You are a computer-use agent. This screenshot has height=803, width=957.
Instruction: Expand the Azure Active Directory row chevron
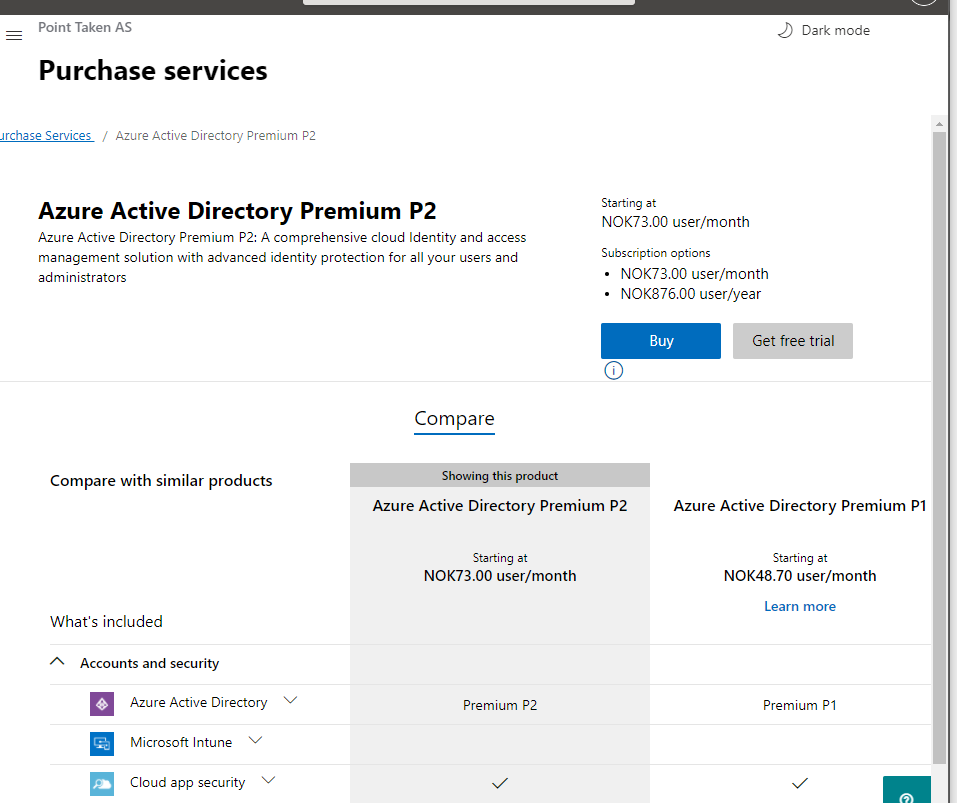point(291,700)
